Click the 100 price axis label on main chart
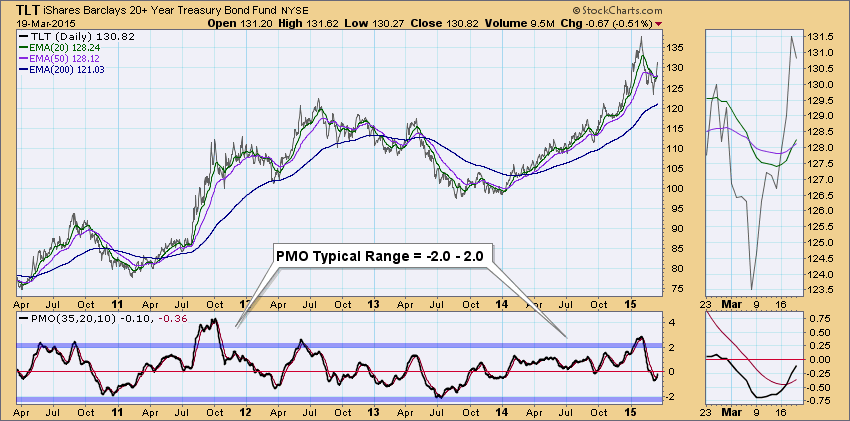The image size is (850, 421). 675,189
